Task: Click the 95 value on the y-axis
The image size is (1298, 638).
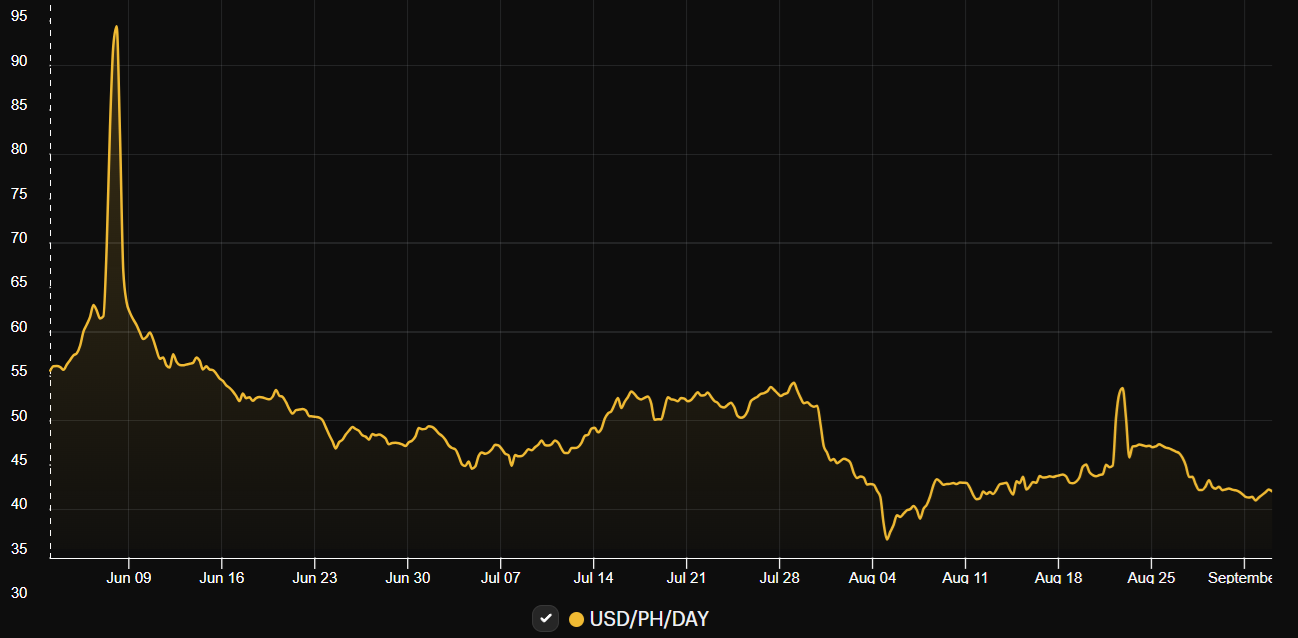Action: point(19,16)
